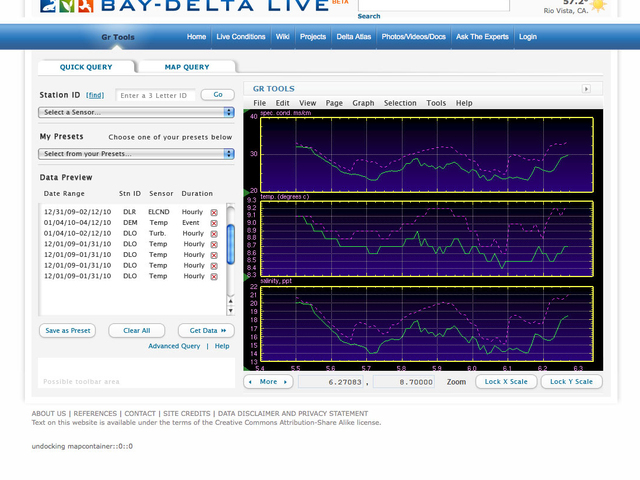The image size is (640, 480).
Task: Click the Search link under search box
Action: click(x=369, y=16)
